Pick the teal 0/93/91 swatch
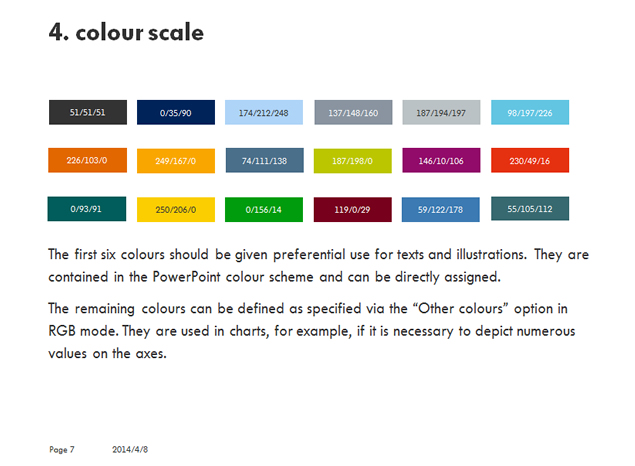The width and height of the screenshot is (635, 466). [x=87, y=209]
